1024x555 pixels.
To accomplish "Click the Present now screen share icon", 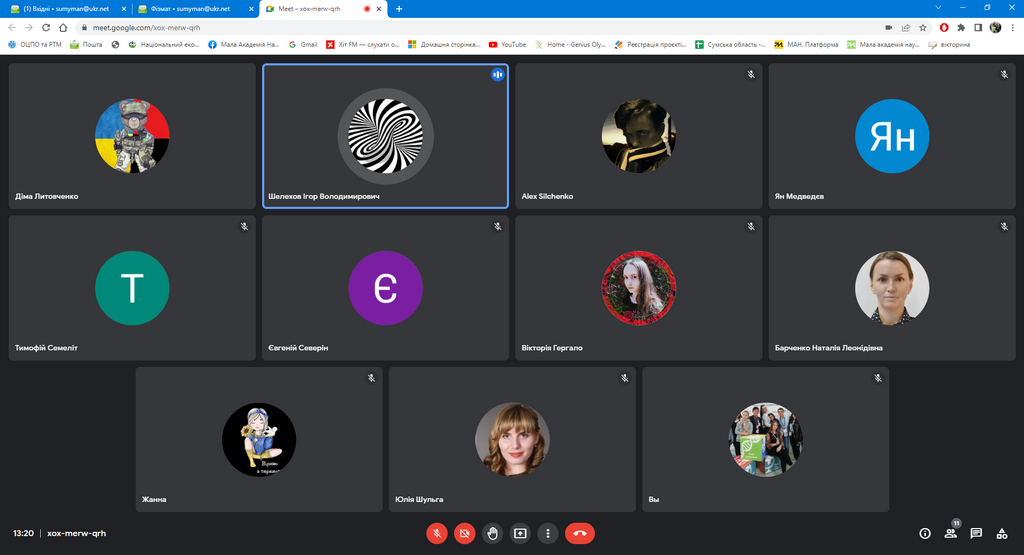I will [520, 533].
